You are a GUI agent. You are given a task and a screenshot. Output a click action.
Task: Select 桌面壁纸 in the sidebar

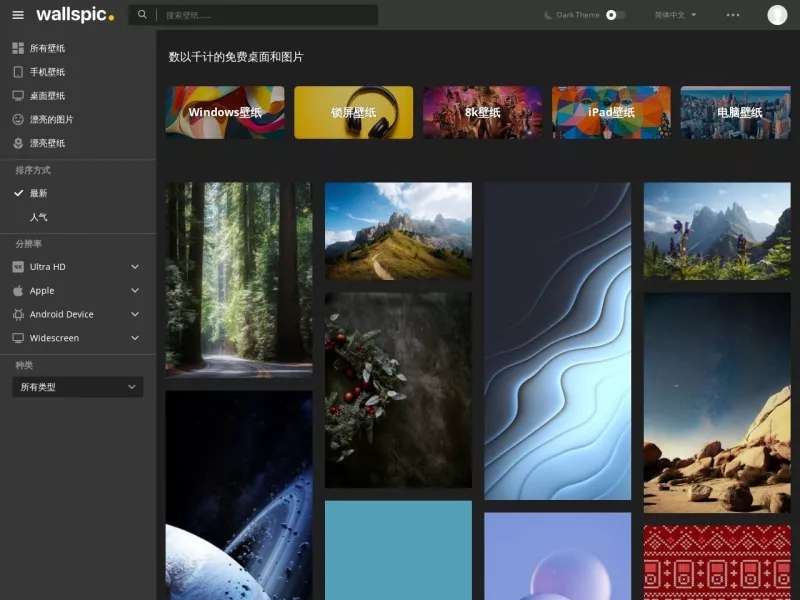[x=47, y=95]
